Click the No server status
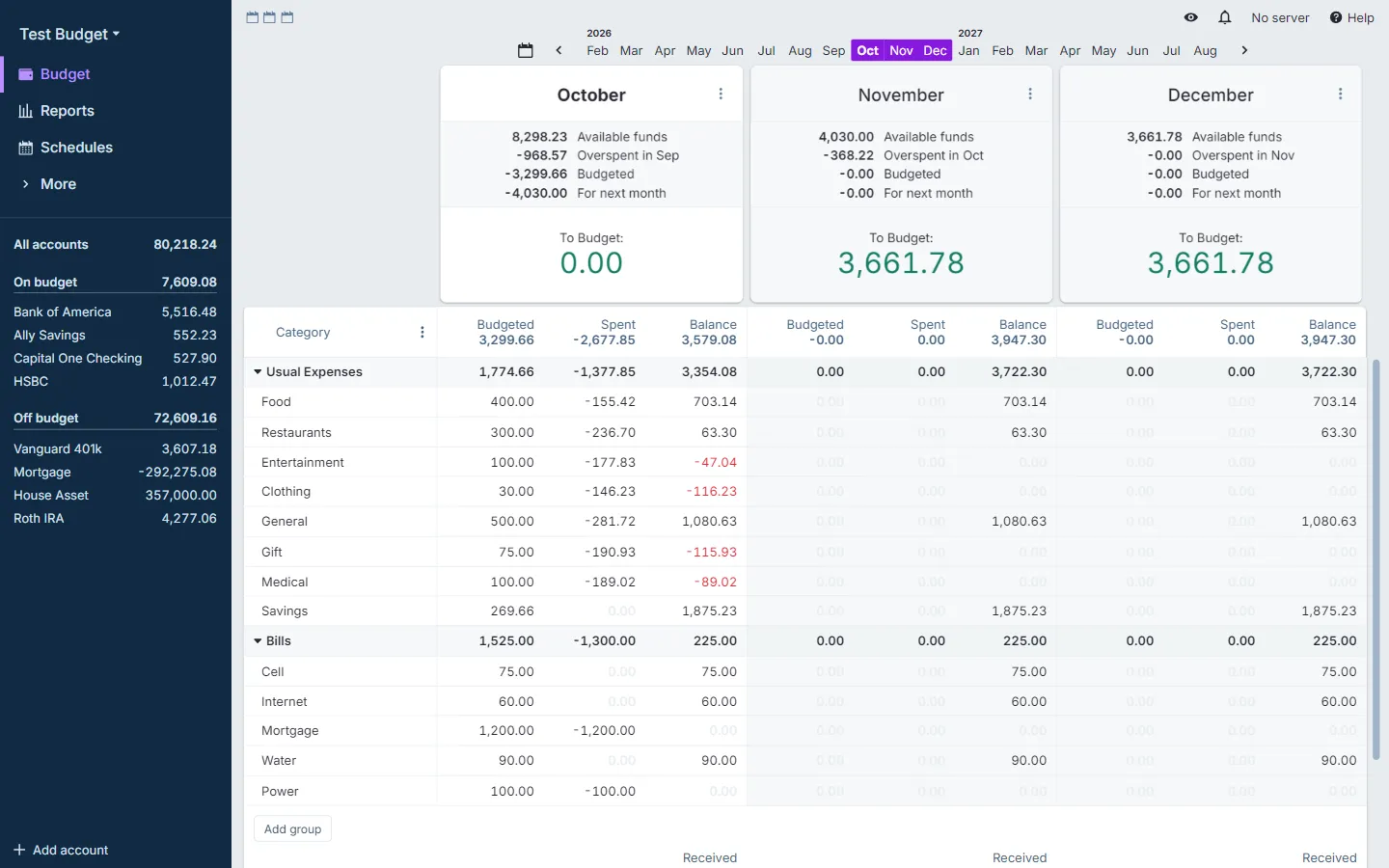This screenshot has height=868, width=1389. click(1280, 17)
